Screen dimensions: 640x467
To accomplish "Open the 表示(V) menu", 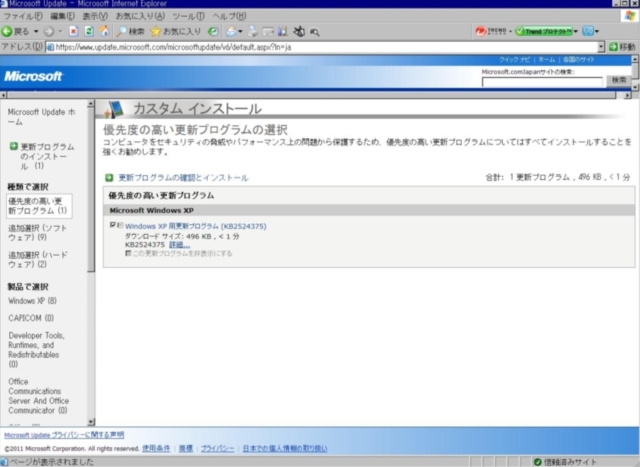I will (x=95, y=16).
